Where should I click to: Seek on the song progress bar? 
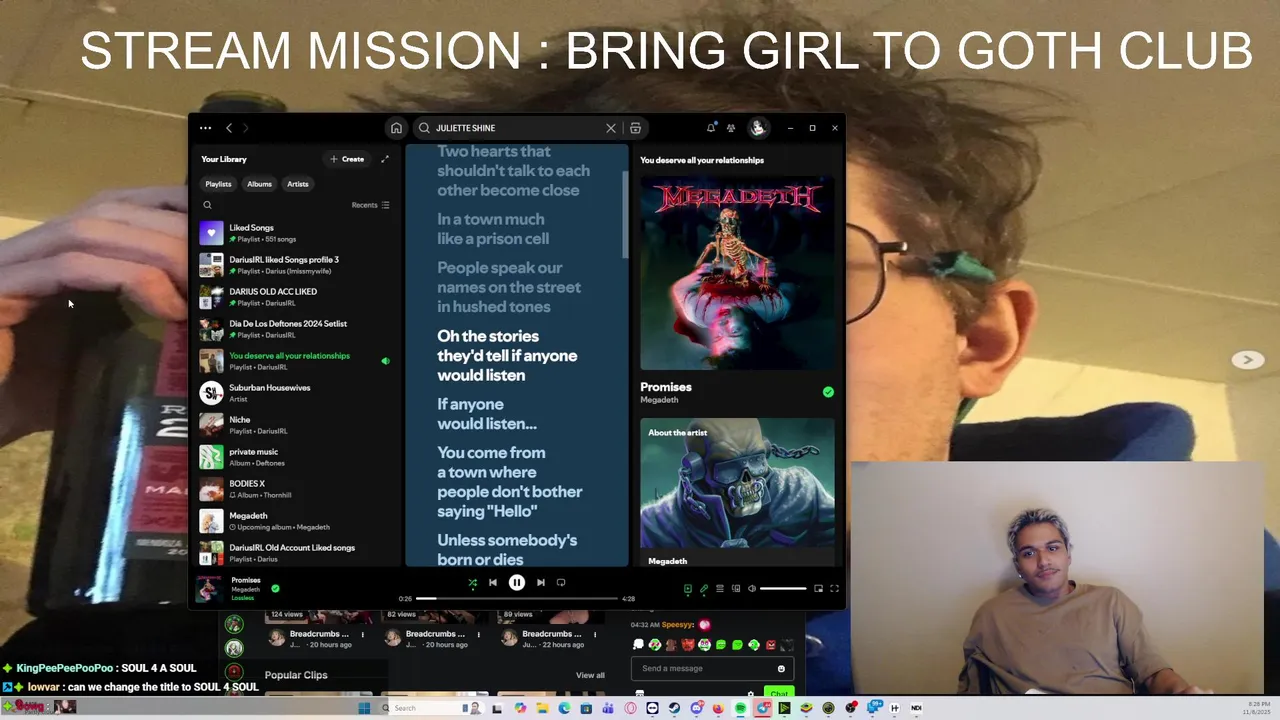[x=517, y=599]
